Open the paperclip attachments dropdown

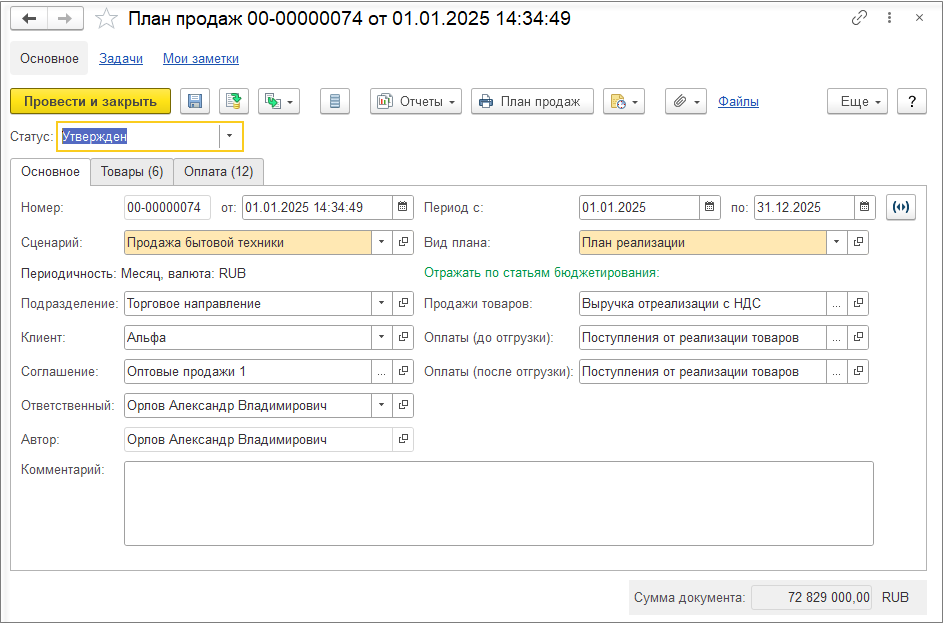686,102
